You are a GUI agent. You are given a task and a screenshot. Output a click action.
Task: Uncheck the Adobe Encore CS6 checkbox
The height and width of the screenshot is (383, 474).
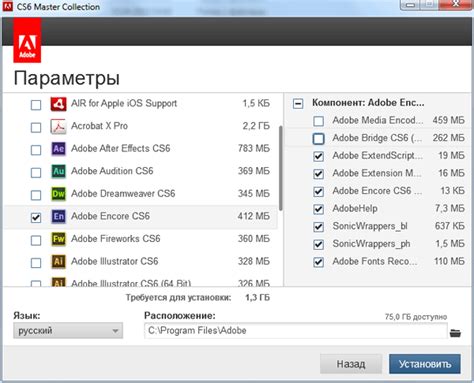pyautogui.click(x=36, y=218)
